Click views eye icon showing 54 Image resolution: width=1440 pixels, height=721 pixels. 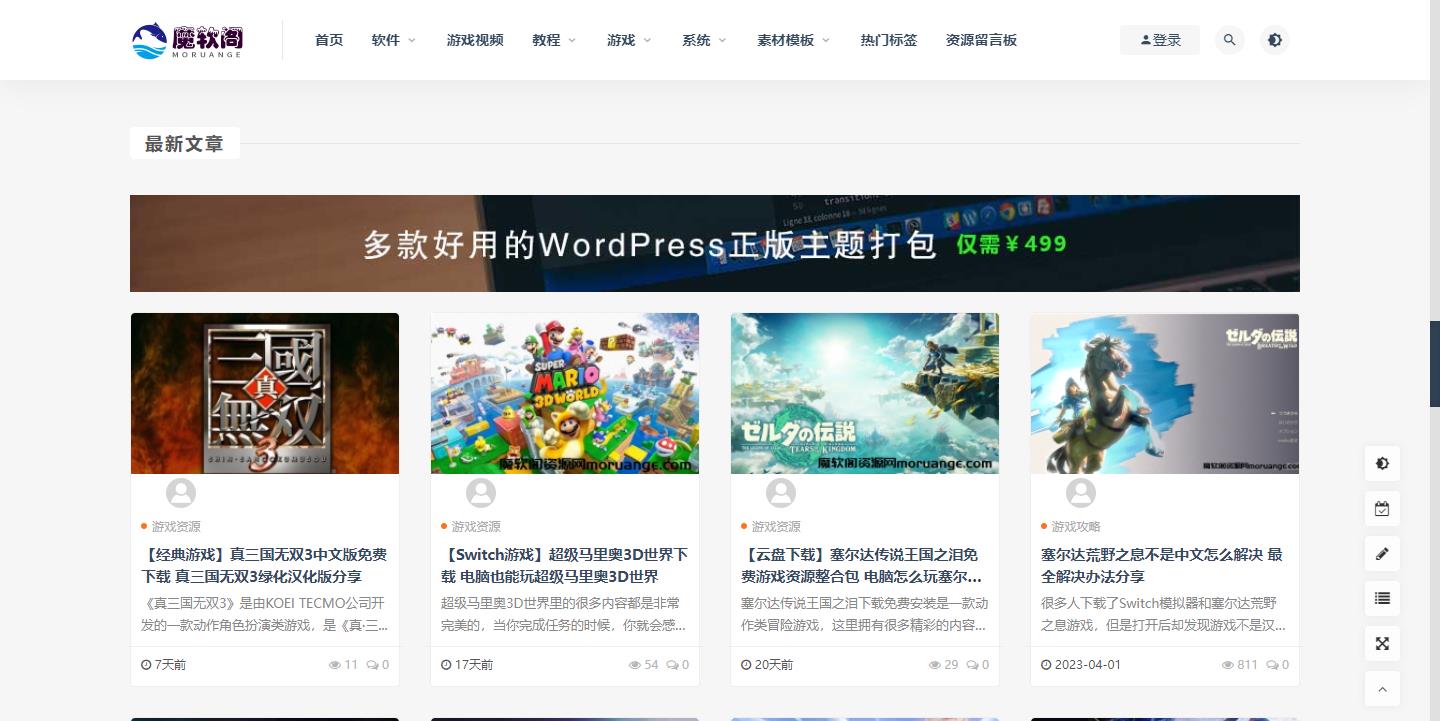point(634,665)
